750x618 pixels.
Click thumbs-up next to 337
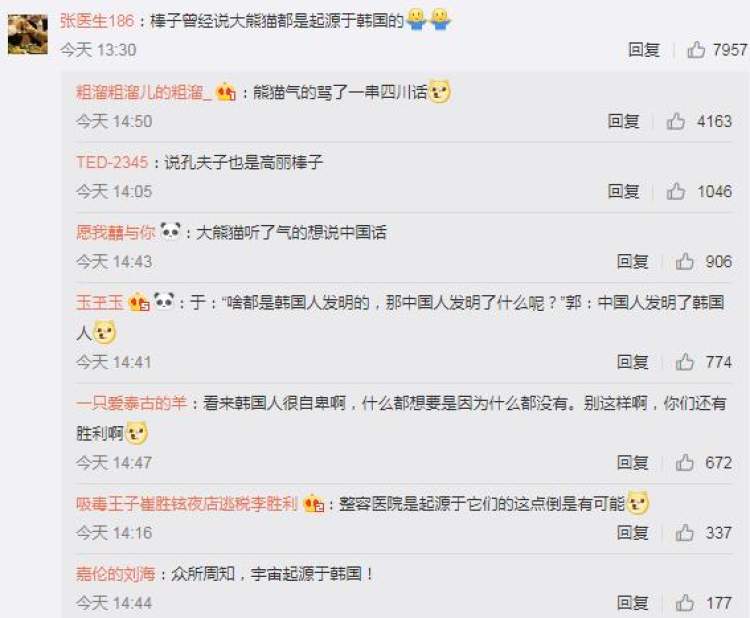point(684,532)
